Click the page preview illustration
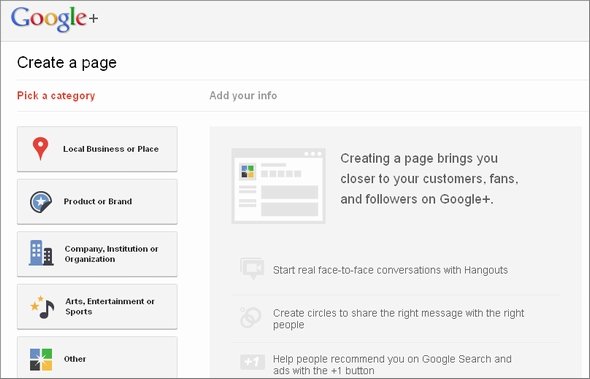The height and width of the screenshot is (379, 590). point(278,186)
